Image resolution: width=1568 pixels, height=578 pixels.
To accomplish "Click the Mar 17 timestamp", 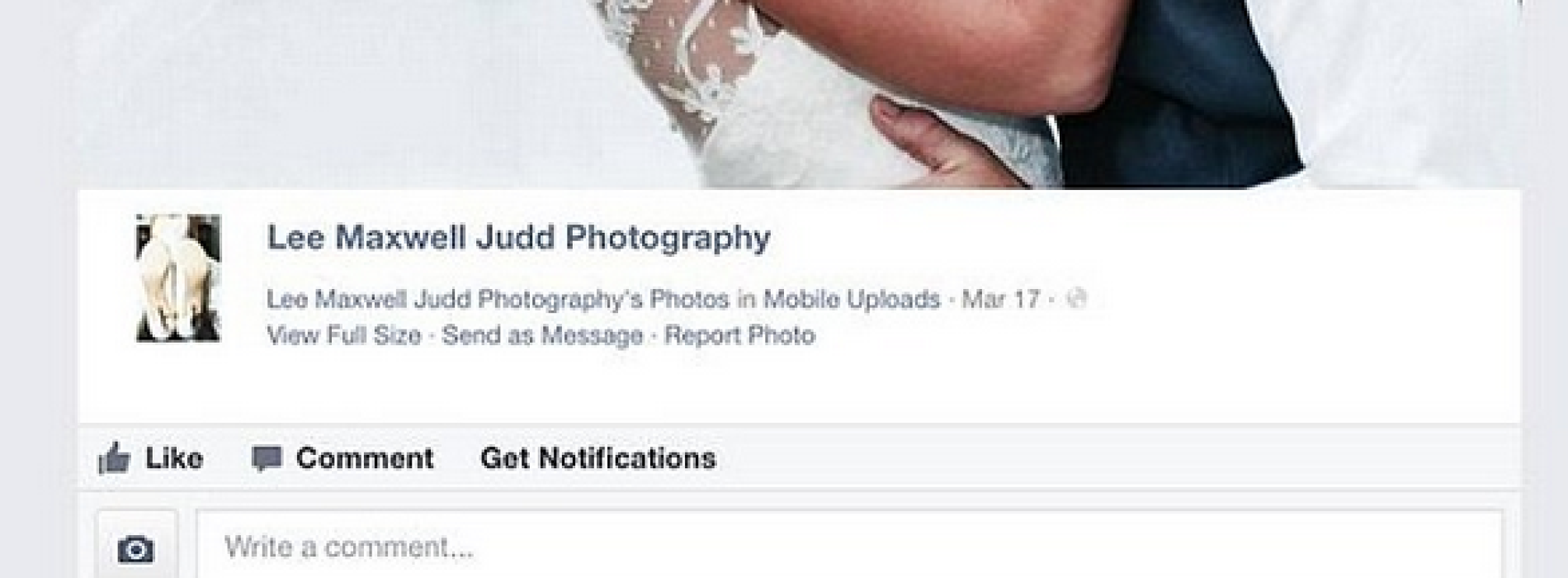I will coord(1001,298).
